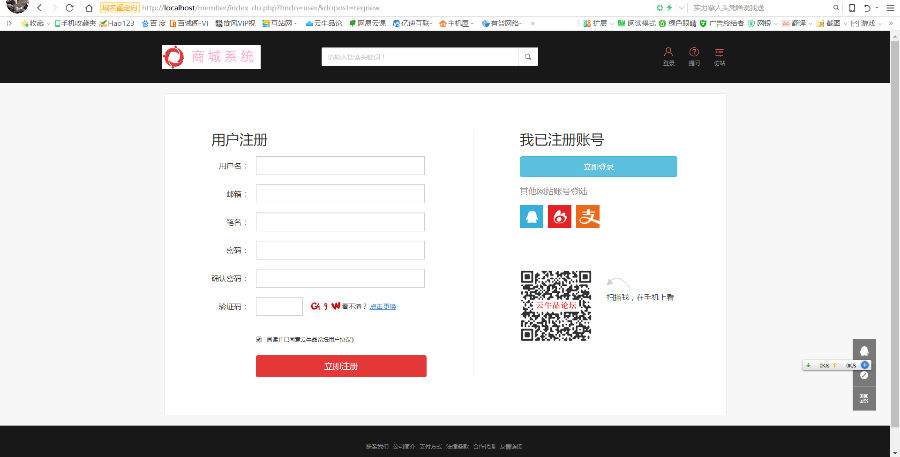Viewport: 900px width, 457px height.
Task: Click the help question-mark icon in header
Action: pyautogui.click(x=693, y=54)
